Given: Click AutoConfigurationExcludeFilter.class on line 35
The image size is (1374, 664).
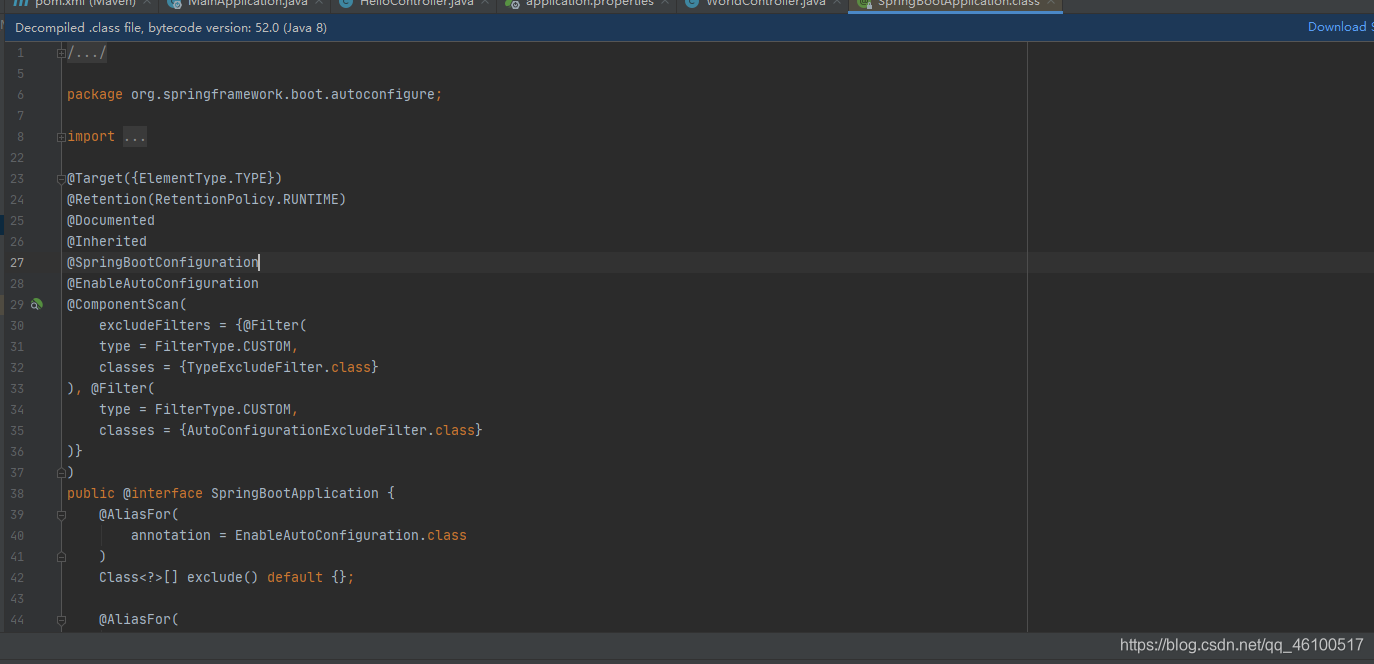Looking at the screenshot, I should click(x=331, y=431).
